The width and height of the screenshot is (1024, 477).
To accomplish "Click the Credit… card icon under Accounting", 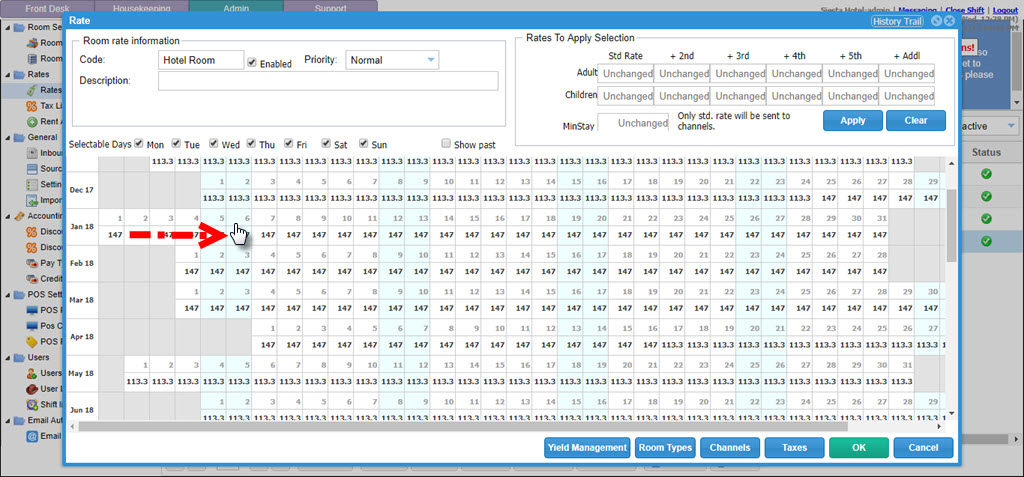I will [x=31, y=279].
